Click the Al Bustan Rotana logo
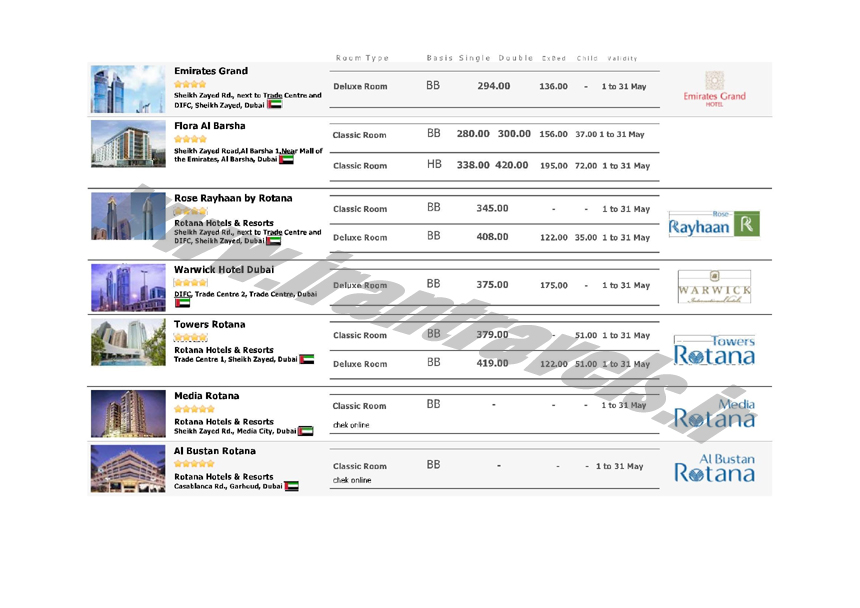This screenshot has height=608, width=860. (714, 469)
